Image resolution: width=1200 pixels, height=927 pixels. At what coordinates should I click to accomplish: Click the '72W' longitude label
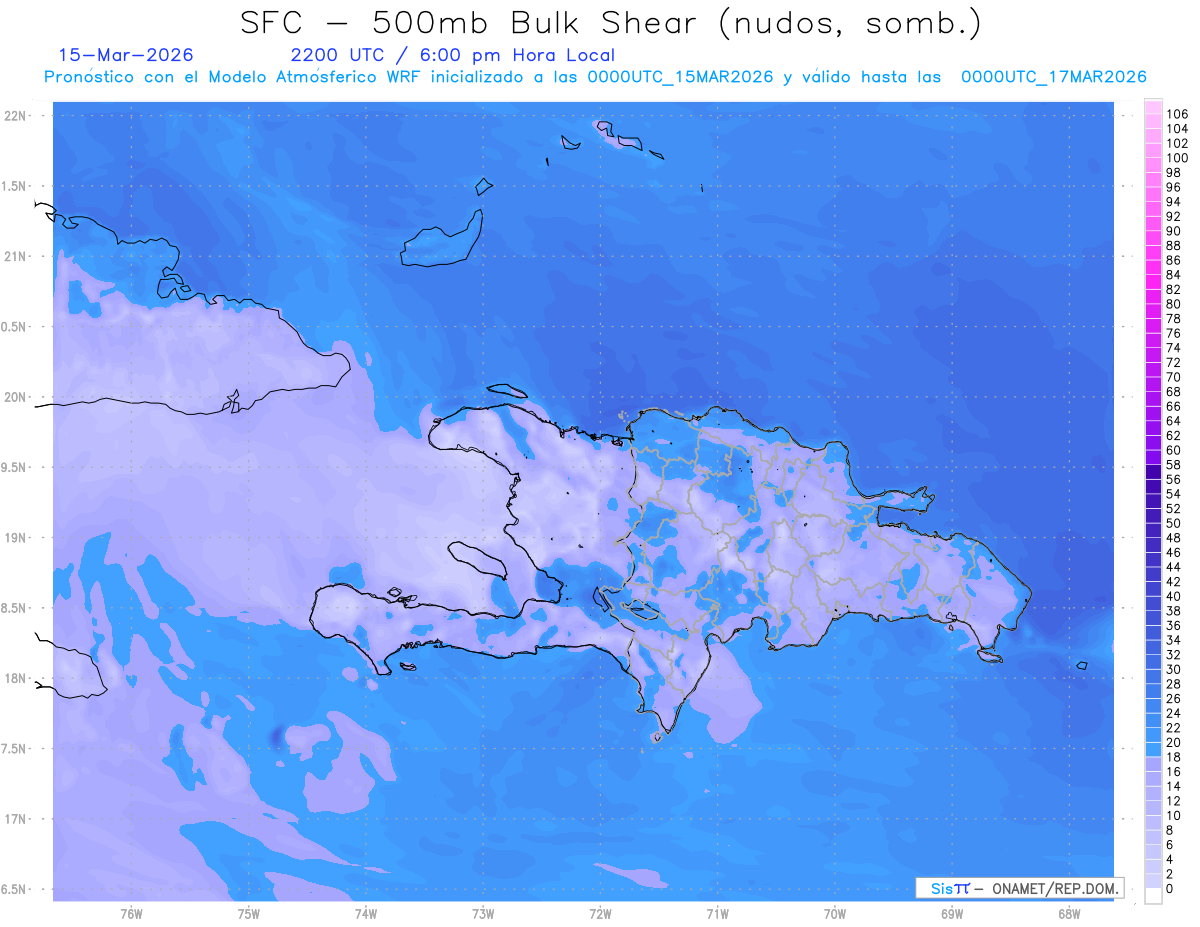click(x=600, y=914)
